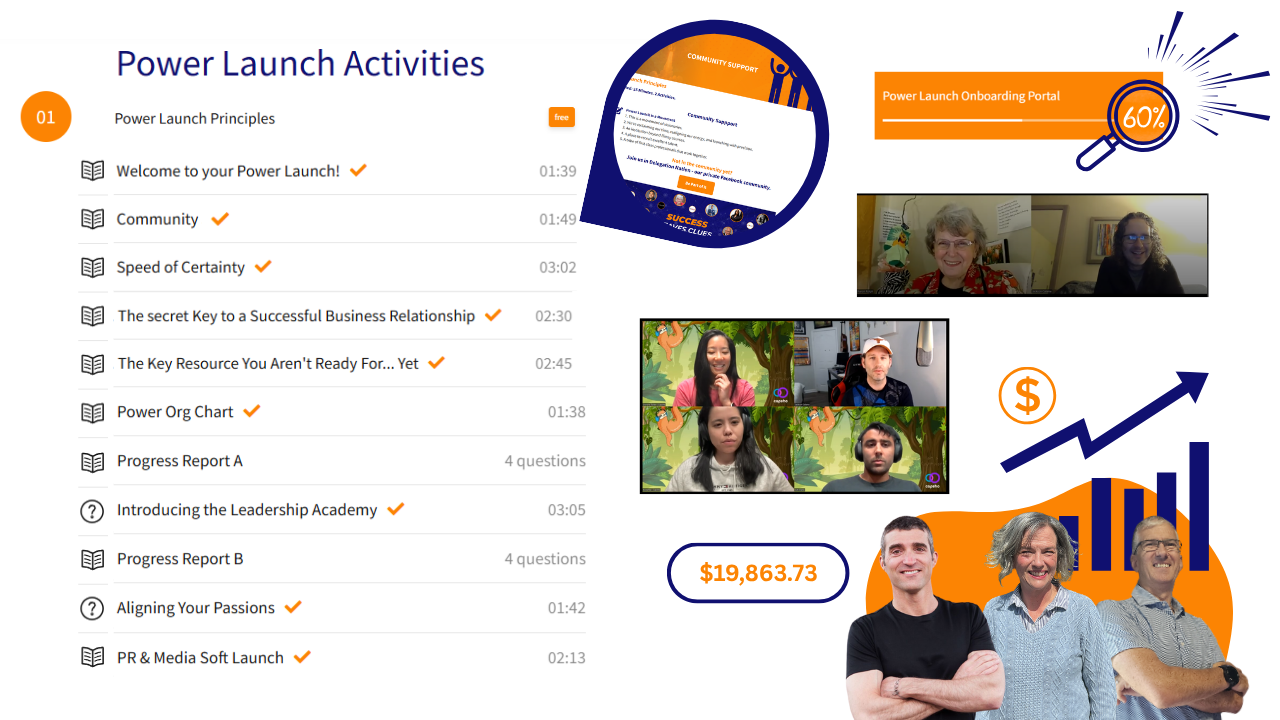Collapse the Power Launch Principles section header
The width and height of the screenshot is (1280, 720).
click(195, 118)
